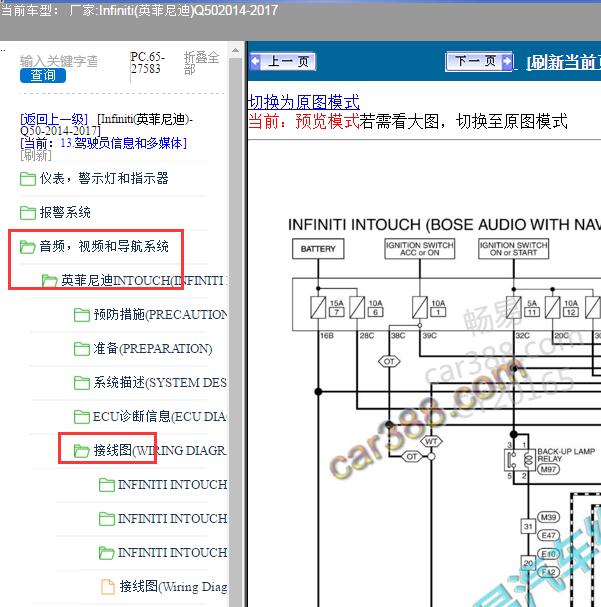Select the third INFINITI INTOUCH subfolder text
The width and height of the screenshot is (601, 607).
(x=173, y=552)
